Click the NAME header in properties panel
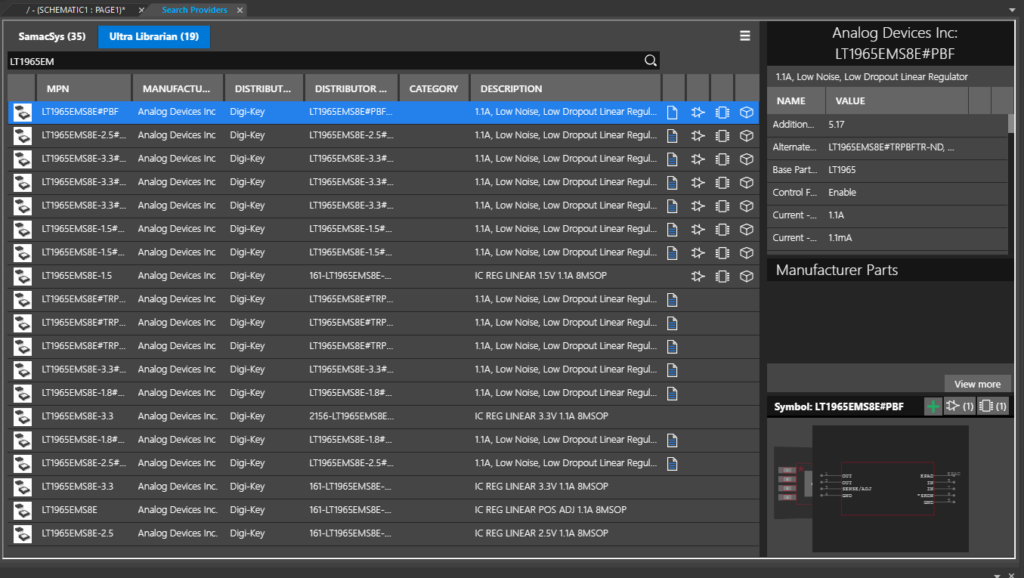This screenshot has width=1024, height=578. pyautogui.click(x=796, y=101)
